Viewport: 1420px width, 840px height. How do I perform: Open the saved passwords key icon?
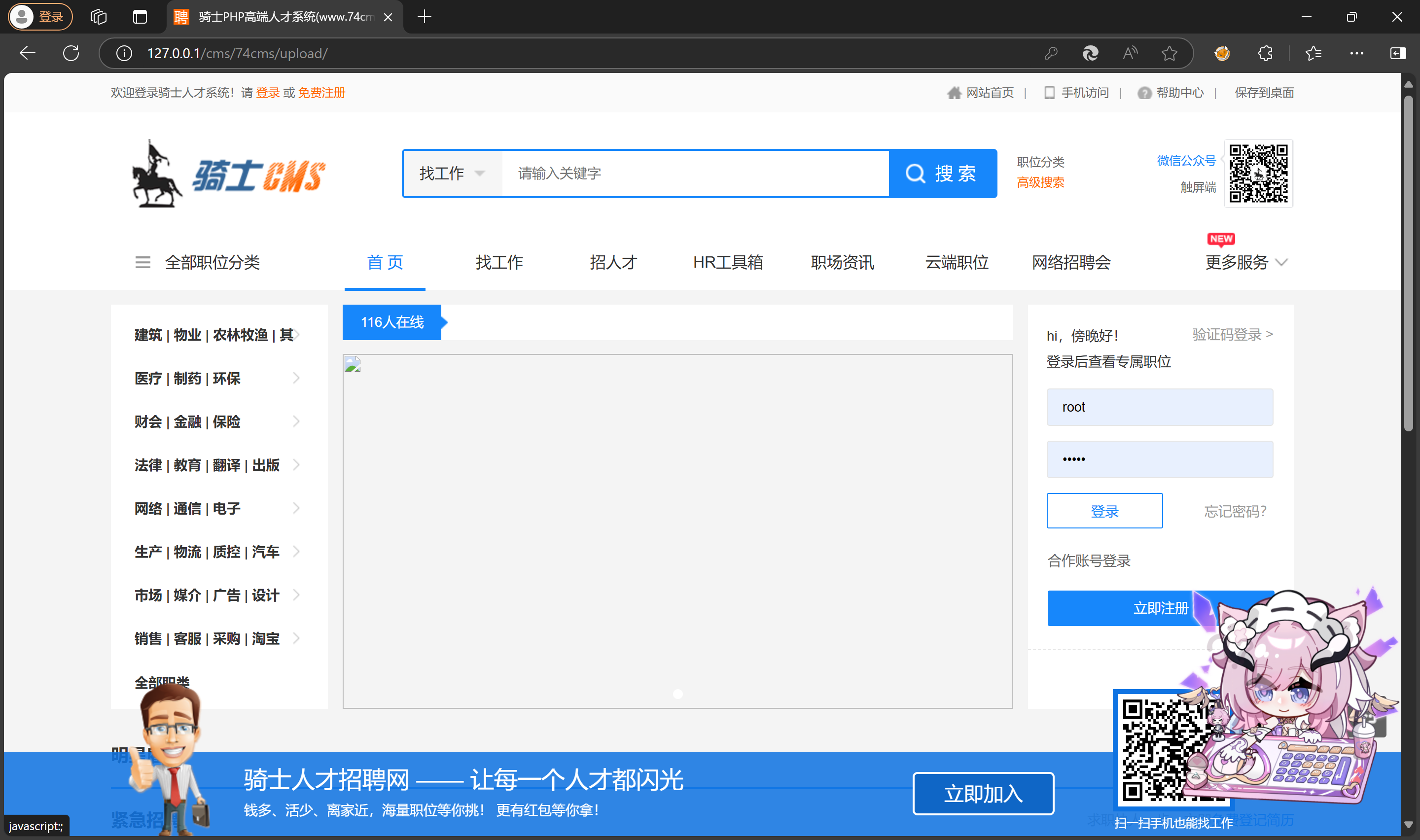click(x=1051, y=53)
